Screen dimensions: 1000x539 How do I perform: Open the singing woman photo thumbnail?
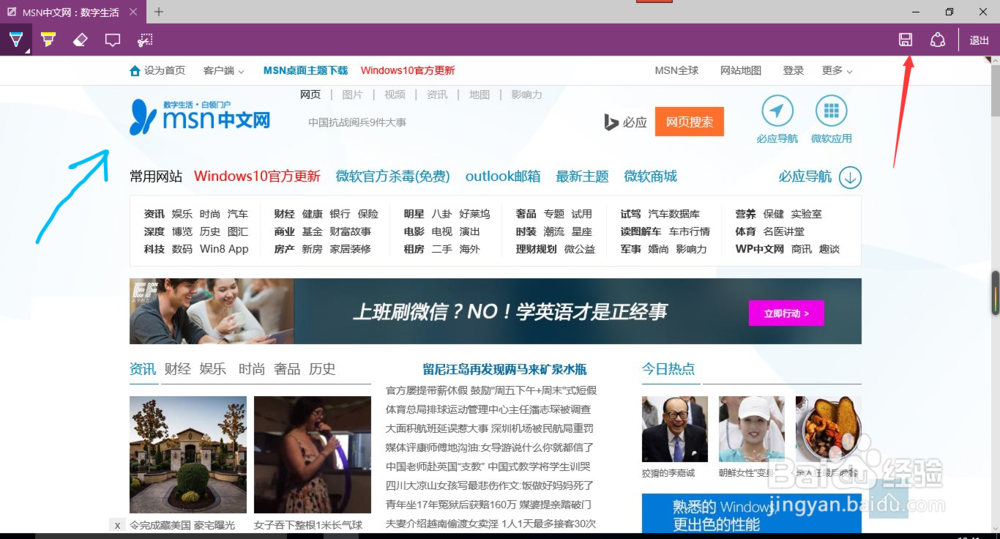[x=312, y=455]
